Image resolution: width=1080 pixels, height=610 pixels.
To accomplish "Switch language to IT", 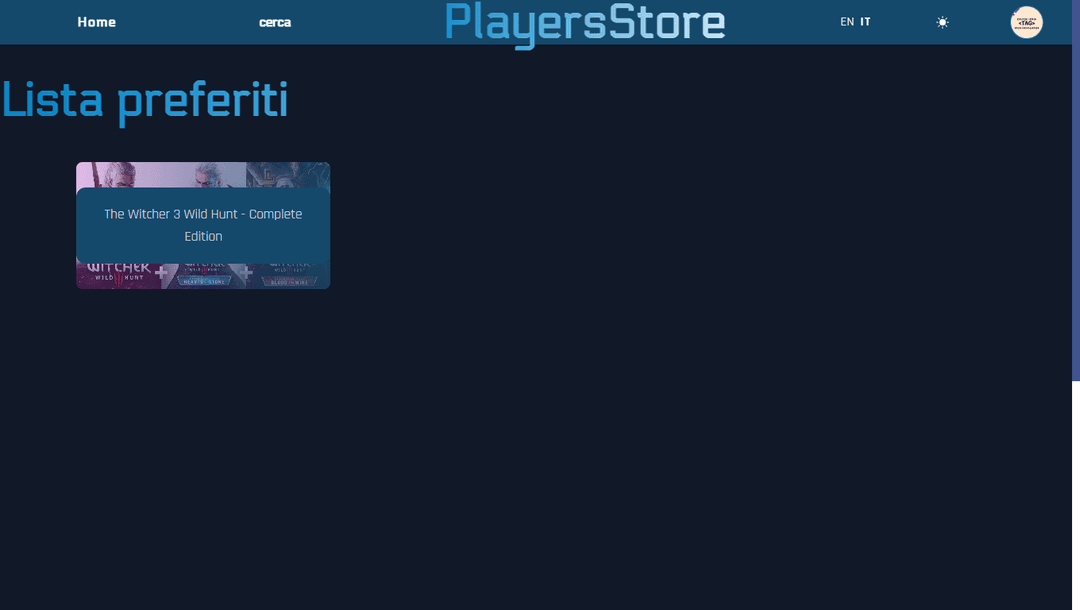I will tap(865, 22).
